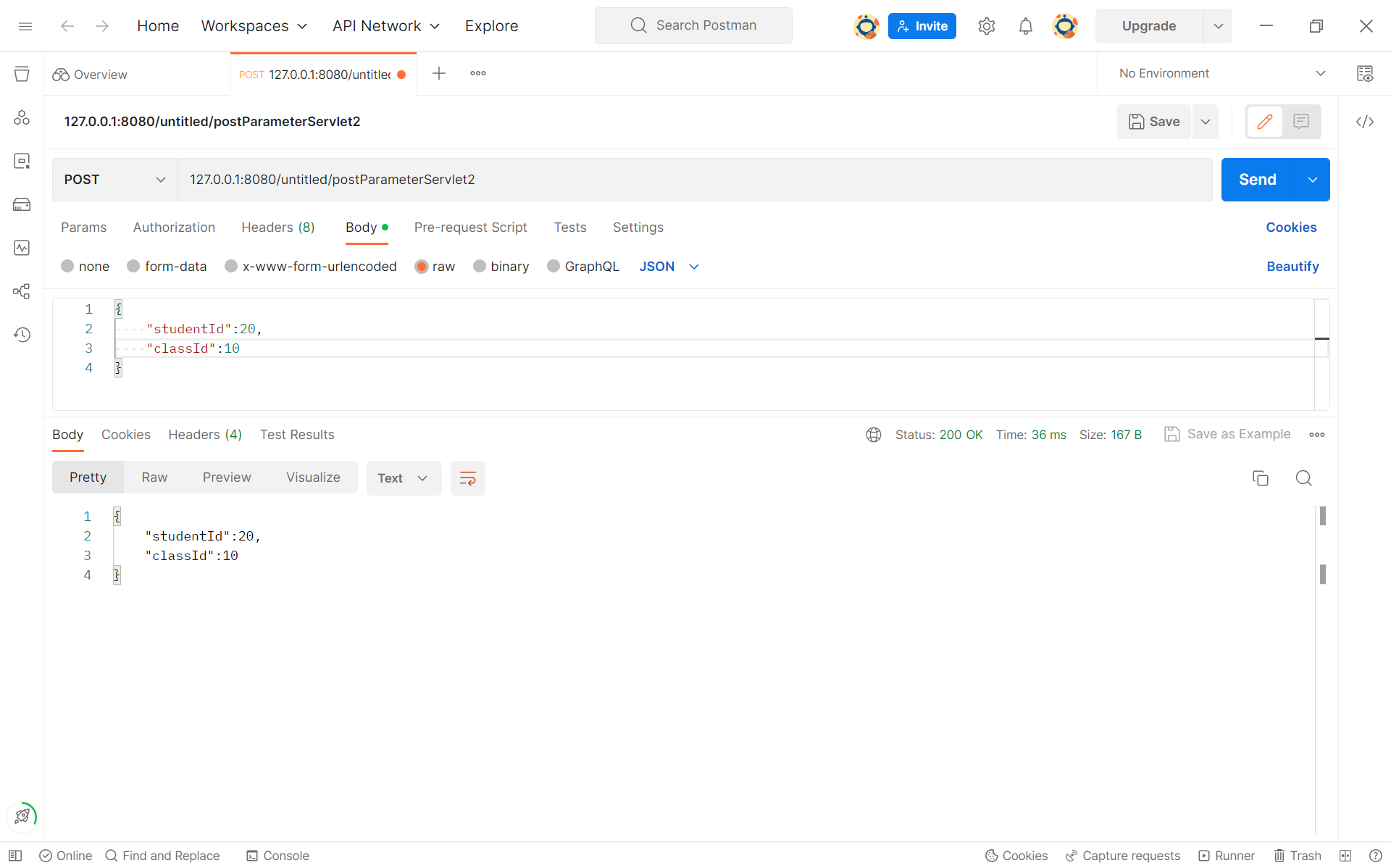Click the network globe icon in response
1391x868 pixels.
coord(874,435)
